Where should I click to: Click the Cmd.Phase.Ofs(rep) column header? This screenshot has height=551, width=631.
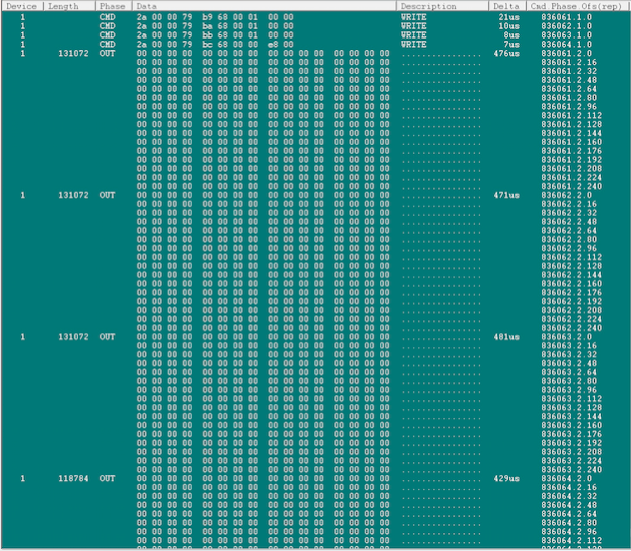click(578, 6)
